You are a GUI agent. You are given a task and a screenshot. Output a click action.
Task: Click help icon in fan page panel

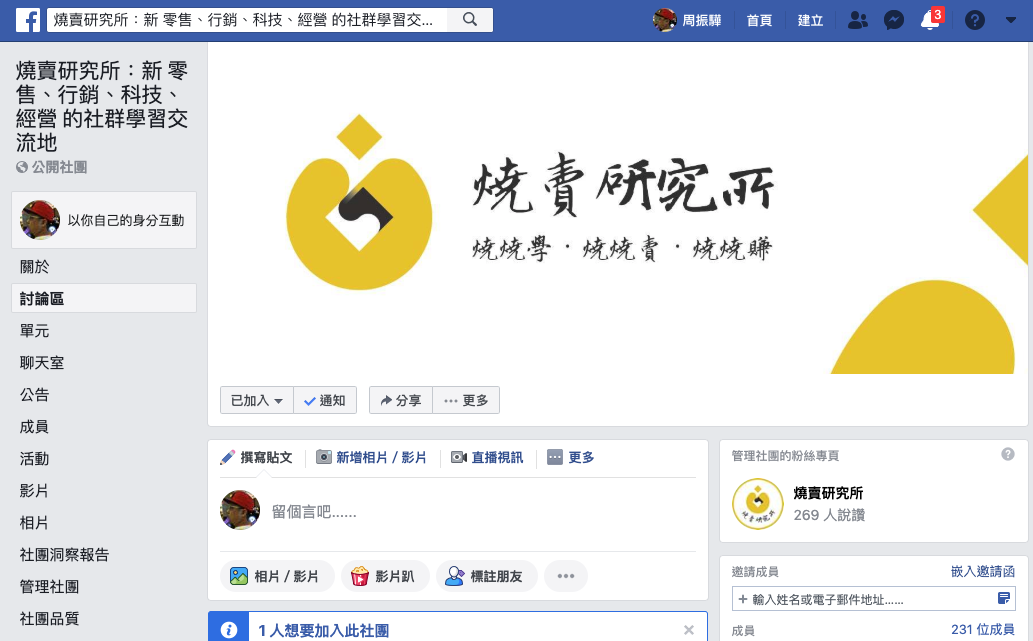pyautogui.click(x=1007, y=454)
